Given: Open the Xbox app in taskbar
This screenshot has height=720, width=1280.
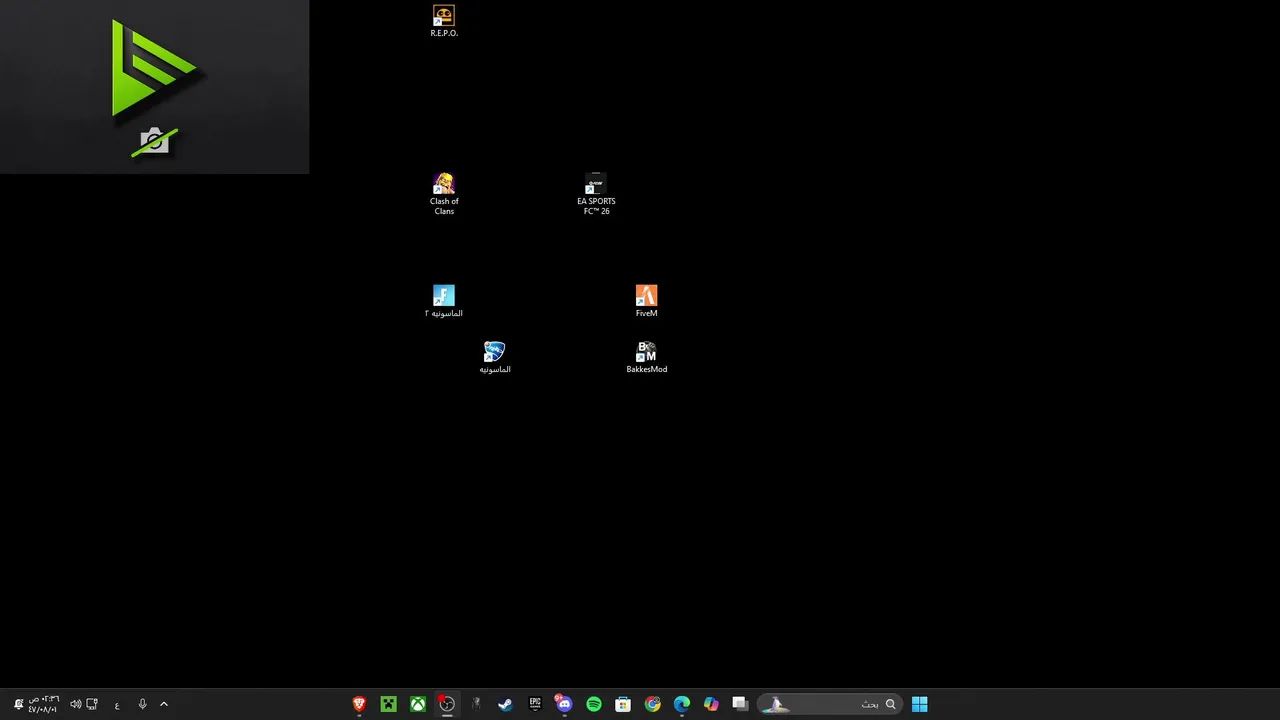Looking at the screenshot, I should tap(418, 704).
